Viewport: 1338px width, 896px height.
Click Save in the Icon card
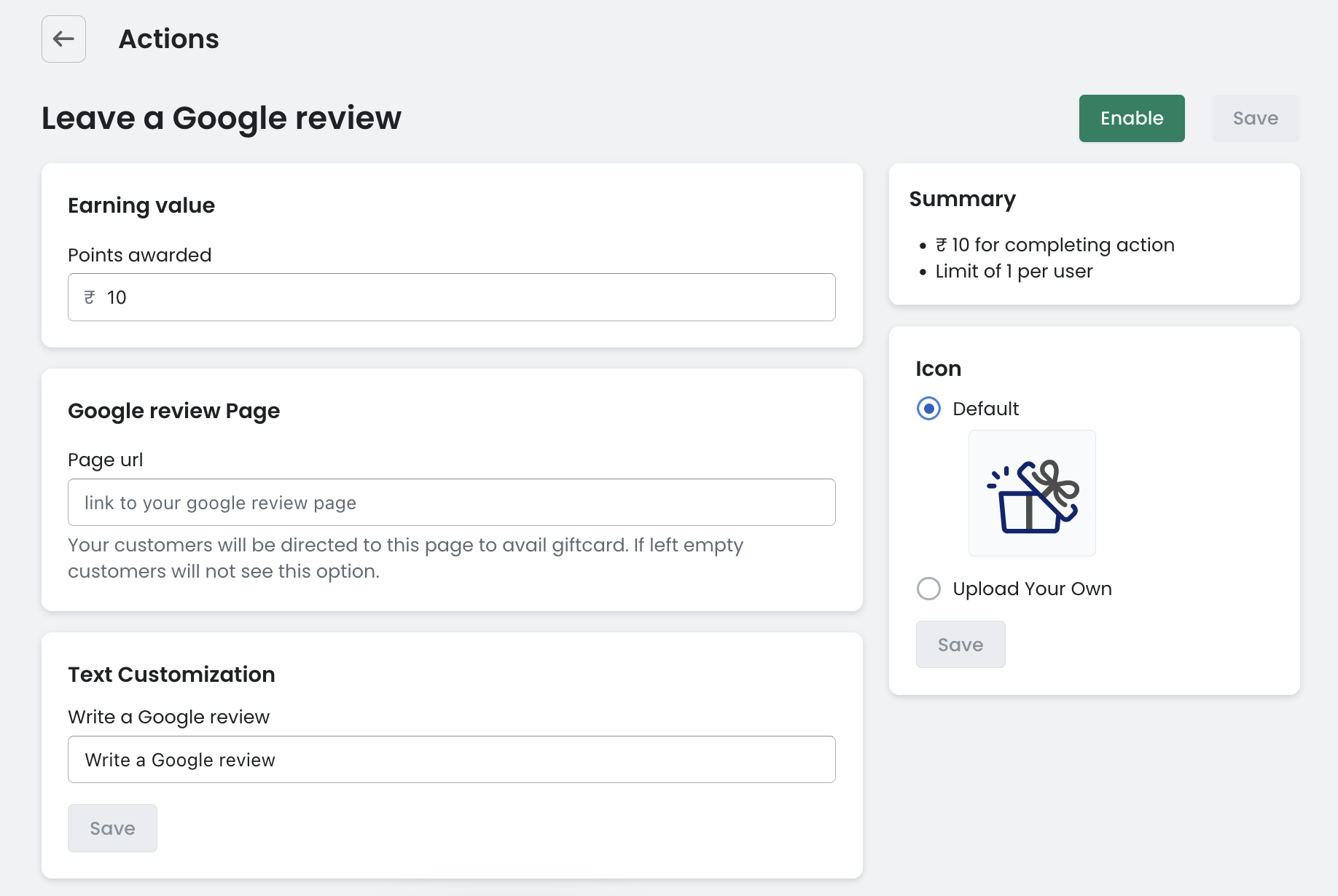[960, 645]
